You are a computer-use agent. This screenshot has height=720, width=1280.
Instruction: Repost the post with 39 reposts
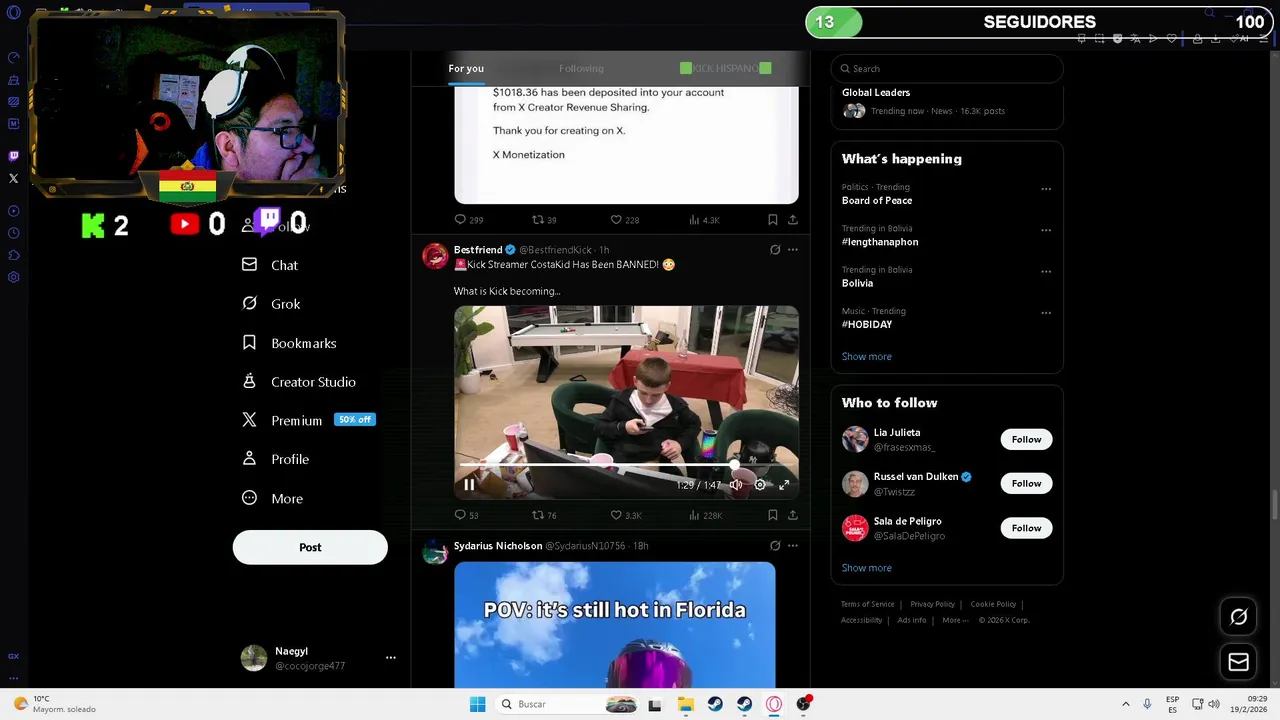tap(544, 220)
